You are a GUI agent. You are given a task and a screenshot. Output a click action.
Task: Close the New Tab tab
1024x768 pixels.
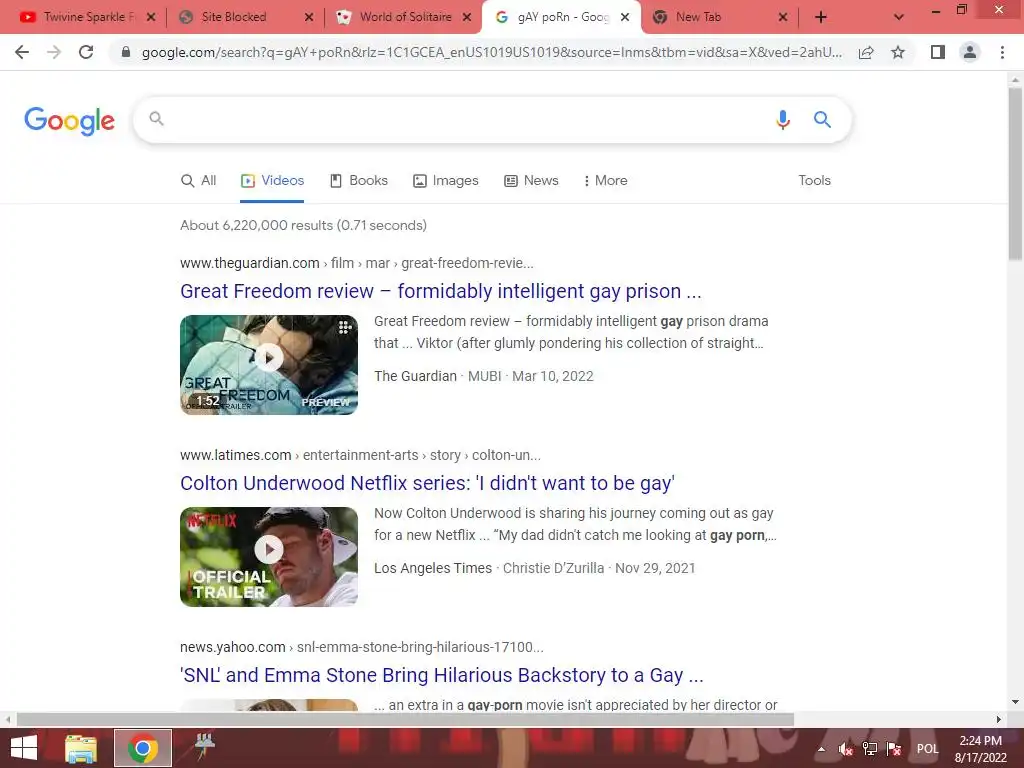pos(783,18)
